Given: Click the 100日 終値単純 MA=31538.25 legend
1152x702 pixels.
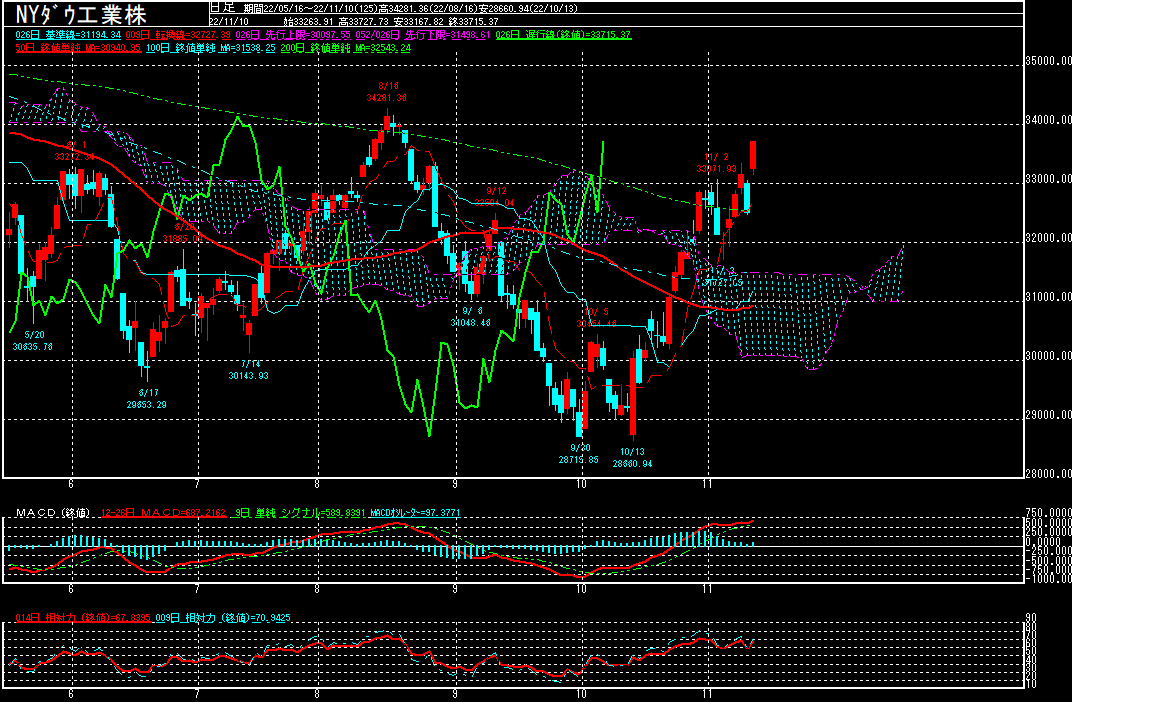Looking at the screenshot, I should (x=211, y=48).
